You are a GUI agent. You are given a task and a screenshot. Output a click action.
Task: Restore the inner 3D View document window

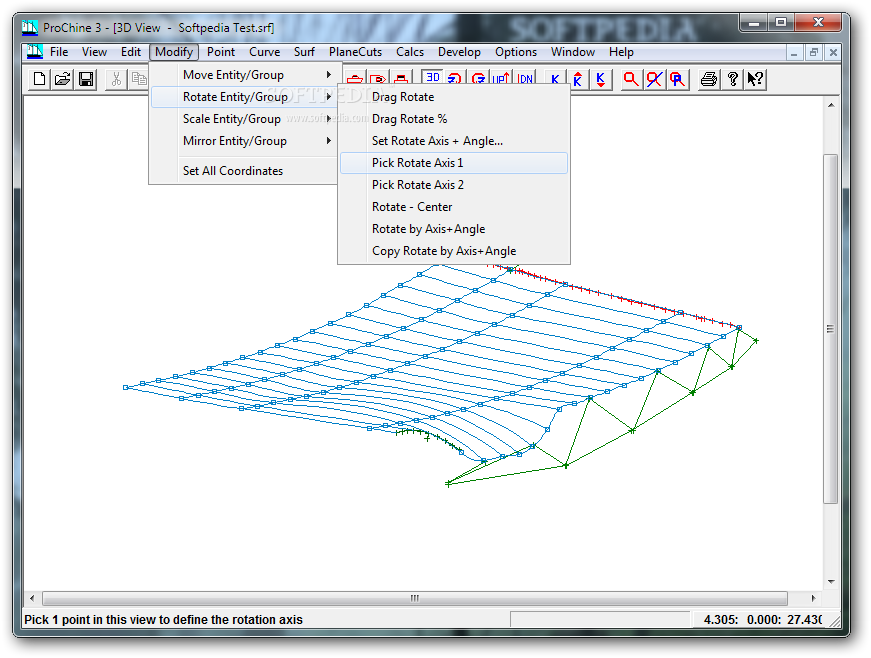pyautogui.click(x=814, y=53)
